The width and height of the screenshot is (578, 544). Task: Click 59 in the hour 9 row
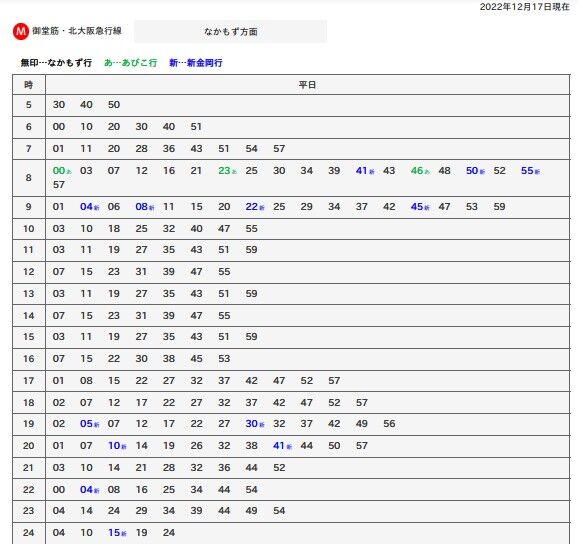click(x=499, y=207)
